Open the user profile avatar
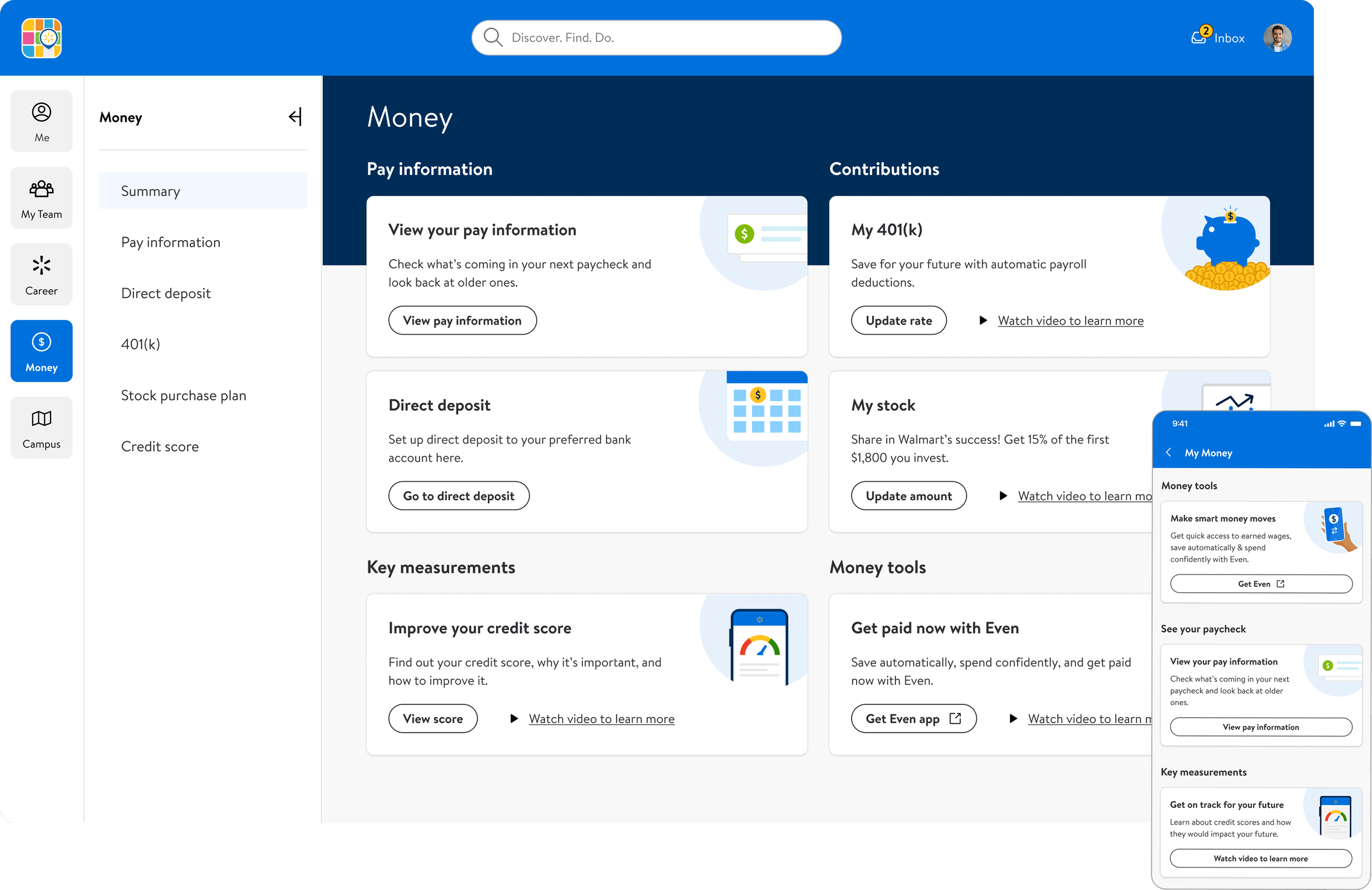 click(1277, 38)
